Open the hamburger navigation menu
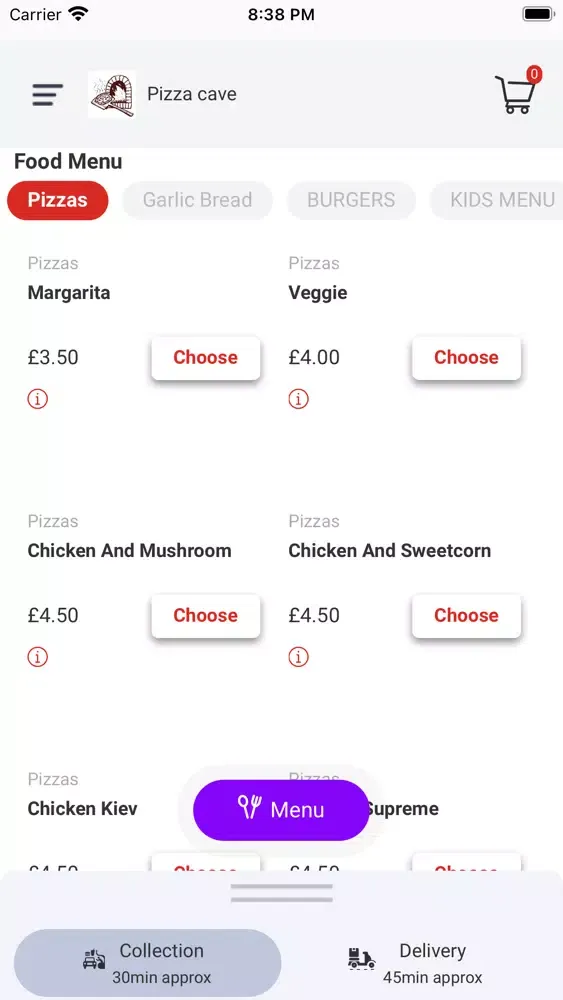This screenshot has height=1000, width=563. [48, 94]
